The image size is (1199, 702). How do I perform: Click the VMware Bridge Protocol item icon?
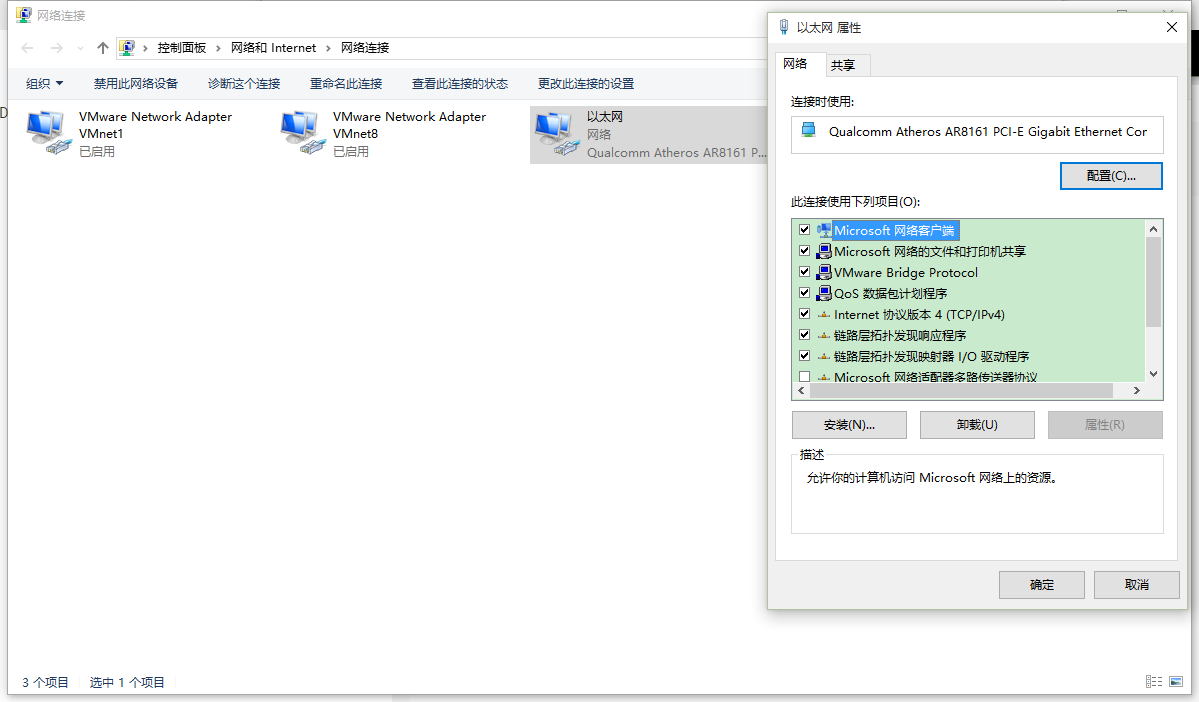[x=824, y=272]
